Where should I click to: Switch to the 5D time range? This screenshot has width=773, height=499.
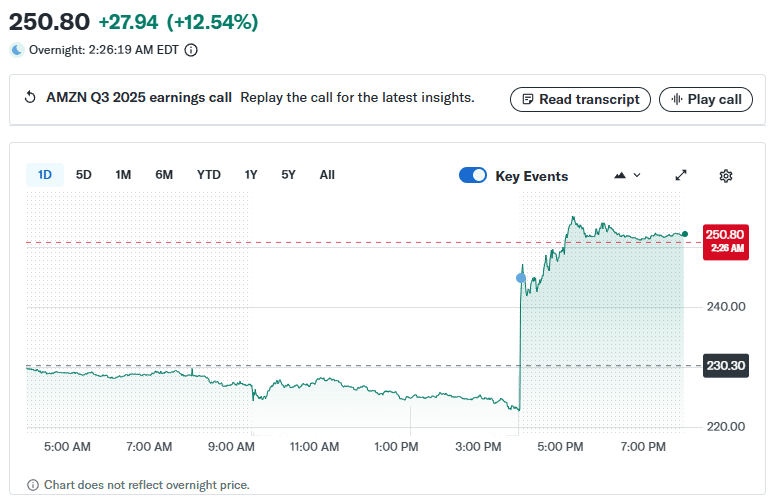(x=84, y=175)
